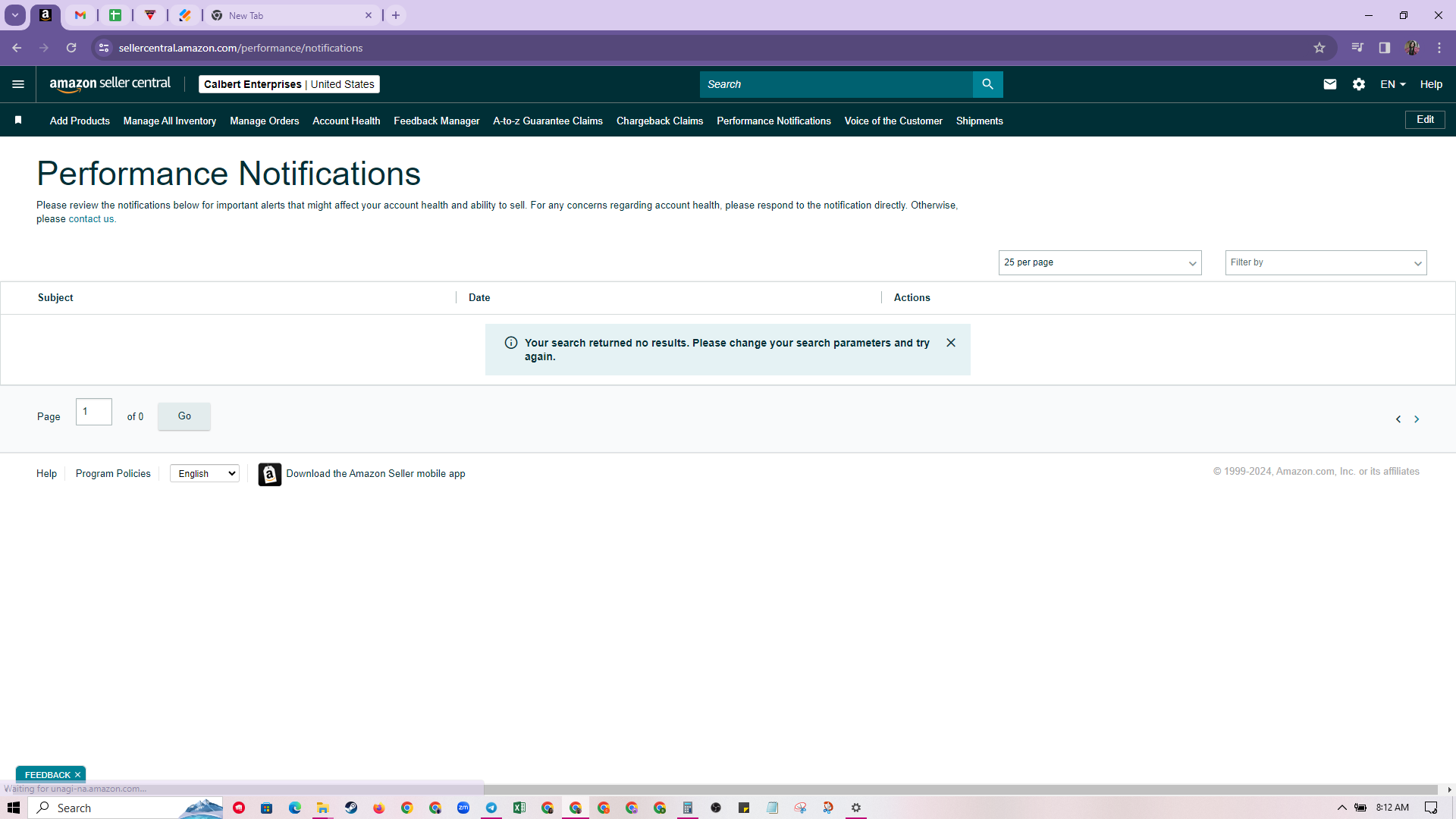Expand the EN language selector
Screen dimensions: 1456x819
pyautogui.click(x=1393, y=84)
